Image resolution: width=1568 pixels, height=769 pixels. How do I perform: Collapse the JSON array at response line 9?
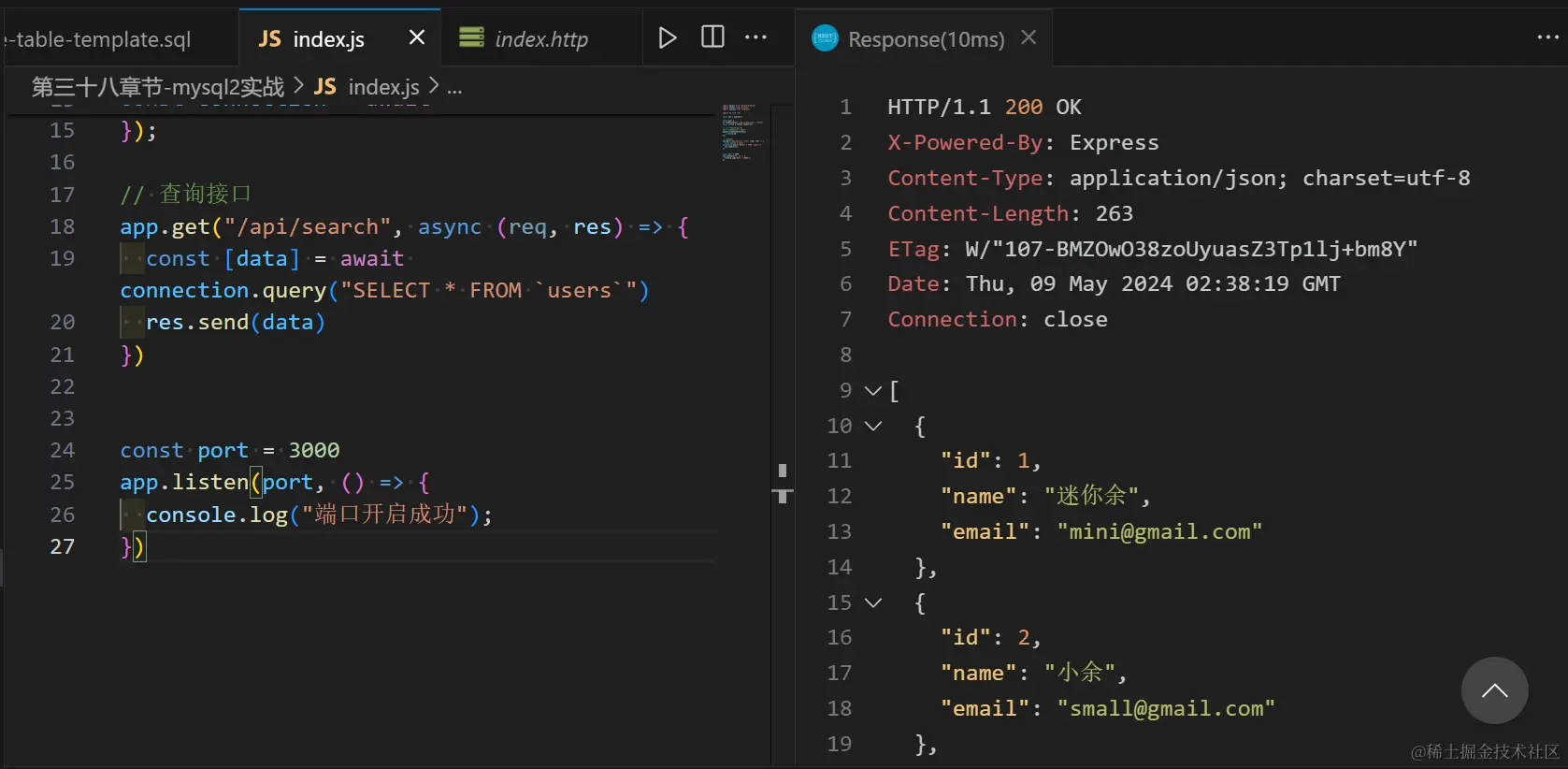point(872,390)
